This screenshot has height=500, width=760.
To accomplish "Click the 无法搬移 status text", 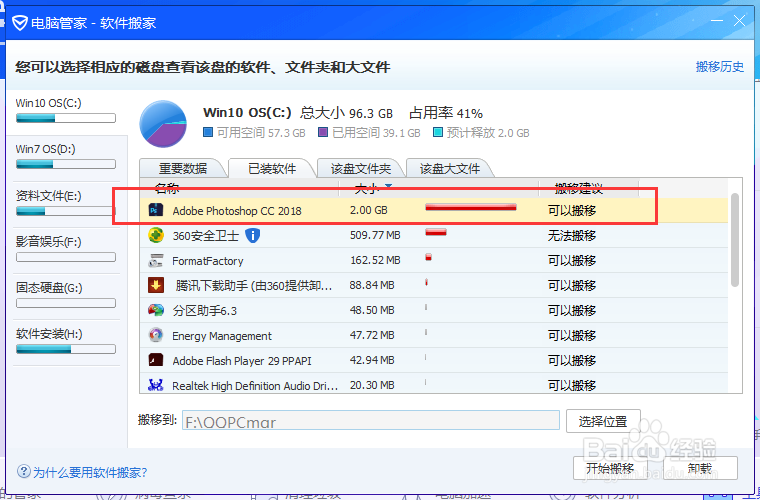I will pyautogui.click(x=572, y=235).
